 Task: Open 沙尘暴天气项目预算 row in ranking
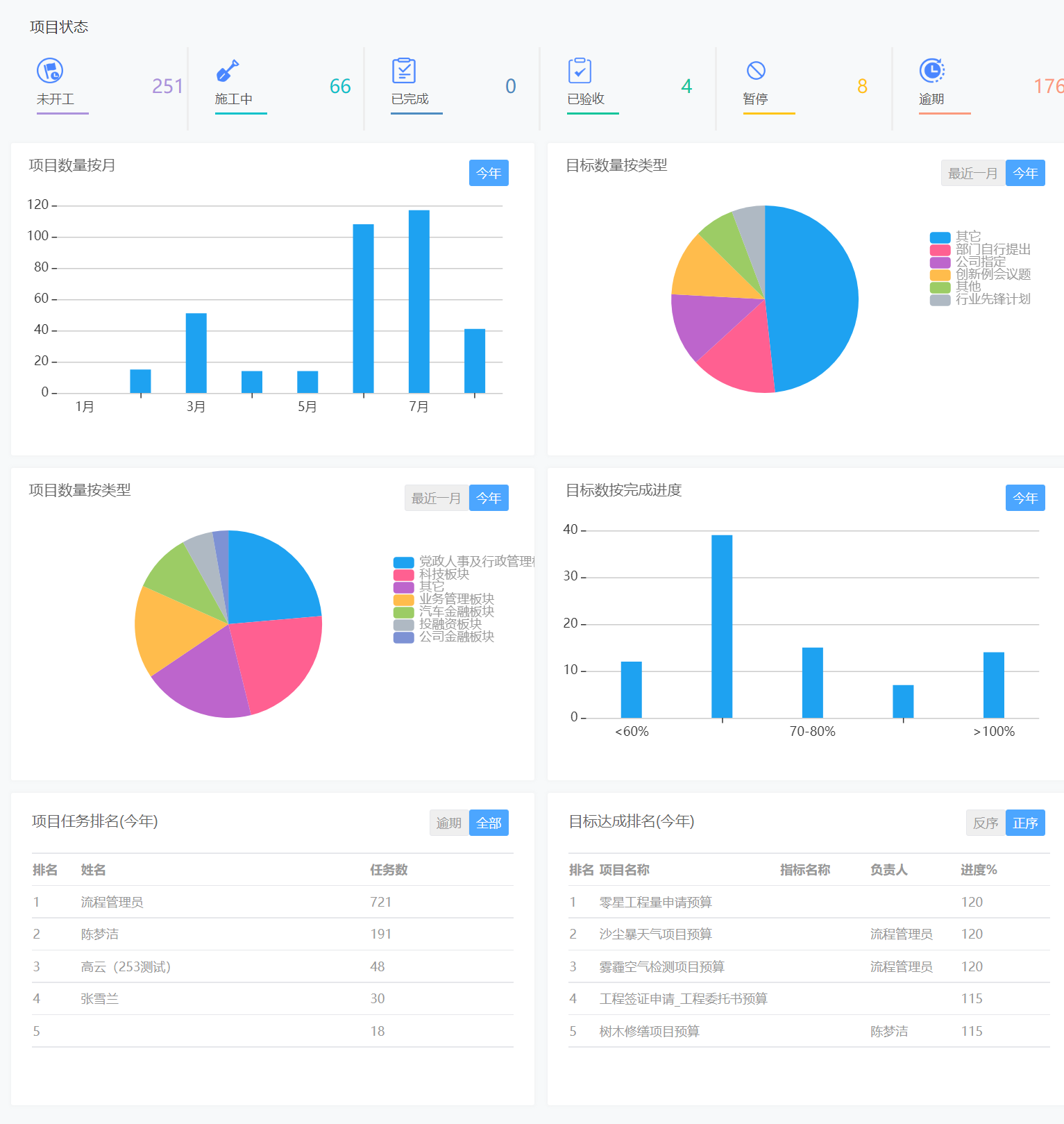coord(655,934)
